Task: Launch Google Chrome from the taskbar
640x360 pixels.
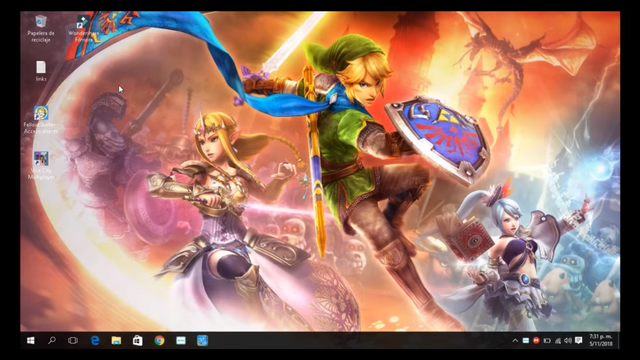Action: coord(159,340)
